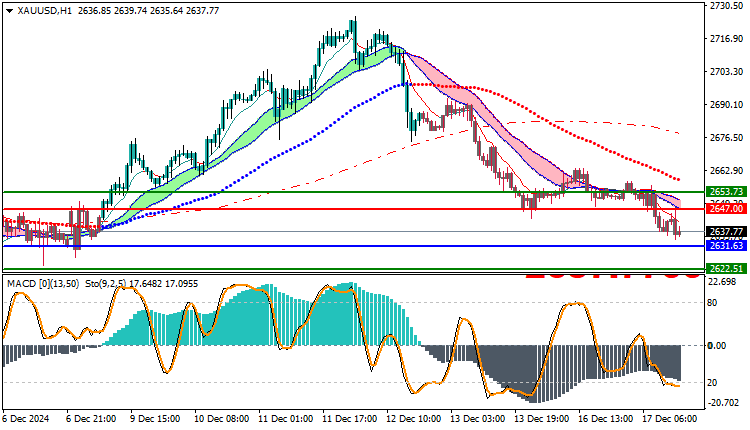The width and height of the screenshot is (750, 430).
Task: Click the XAUUSD,H1 symbol title
Action: [x=44, y=11]
